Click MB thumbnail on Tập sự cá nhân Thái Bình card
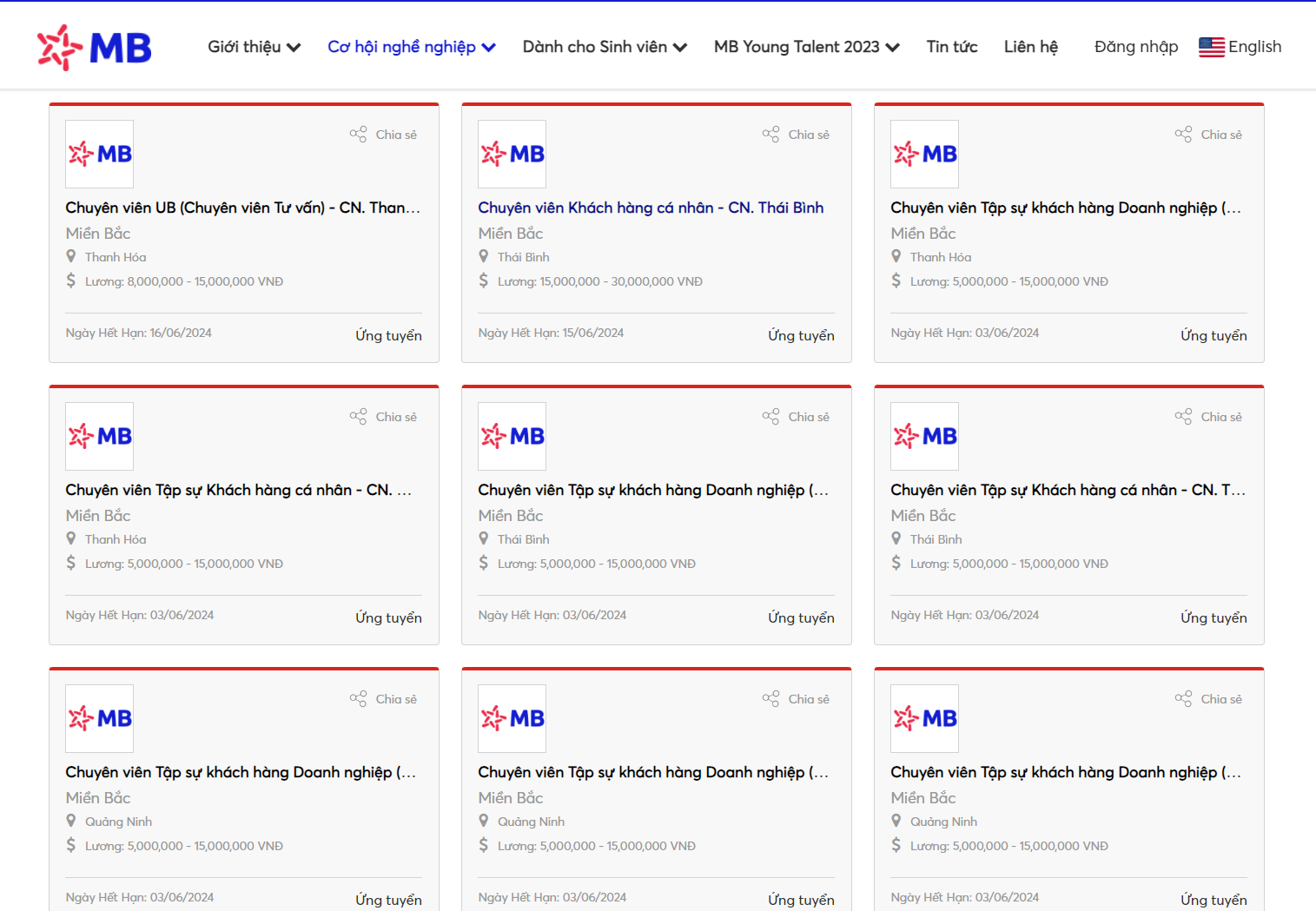 coord(925,436)
